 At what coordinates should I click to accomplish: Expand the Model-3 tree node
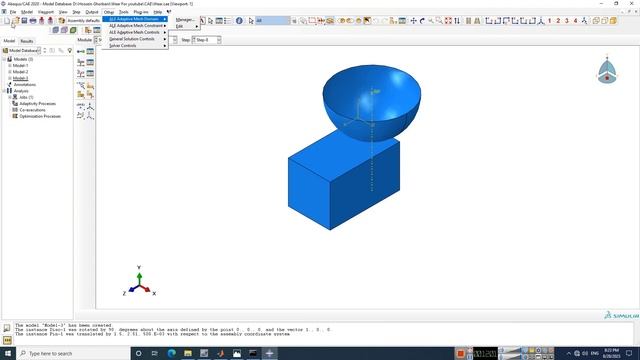(x=10, y=78)
